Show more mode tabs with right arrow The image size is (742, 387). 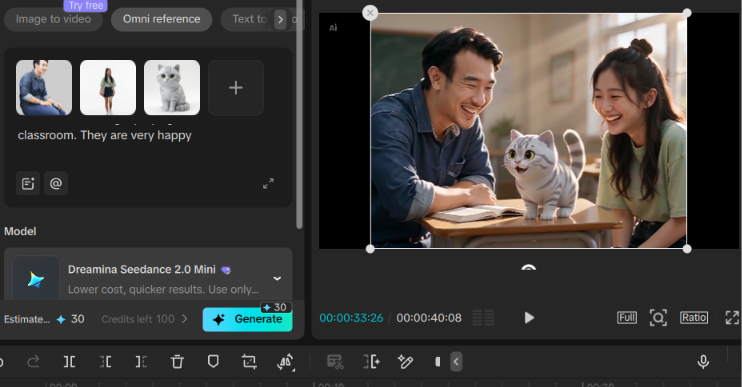(x=280, y=20)
